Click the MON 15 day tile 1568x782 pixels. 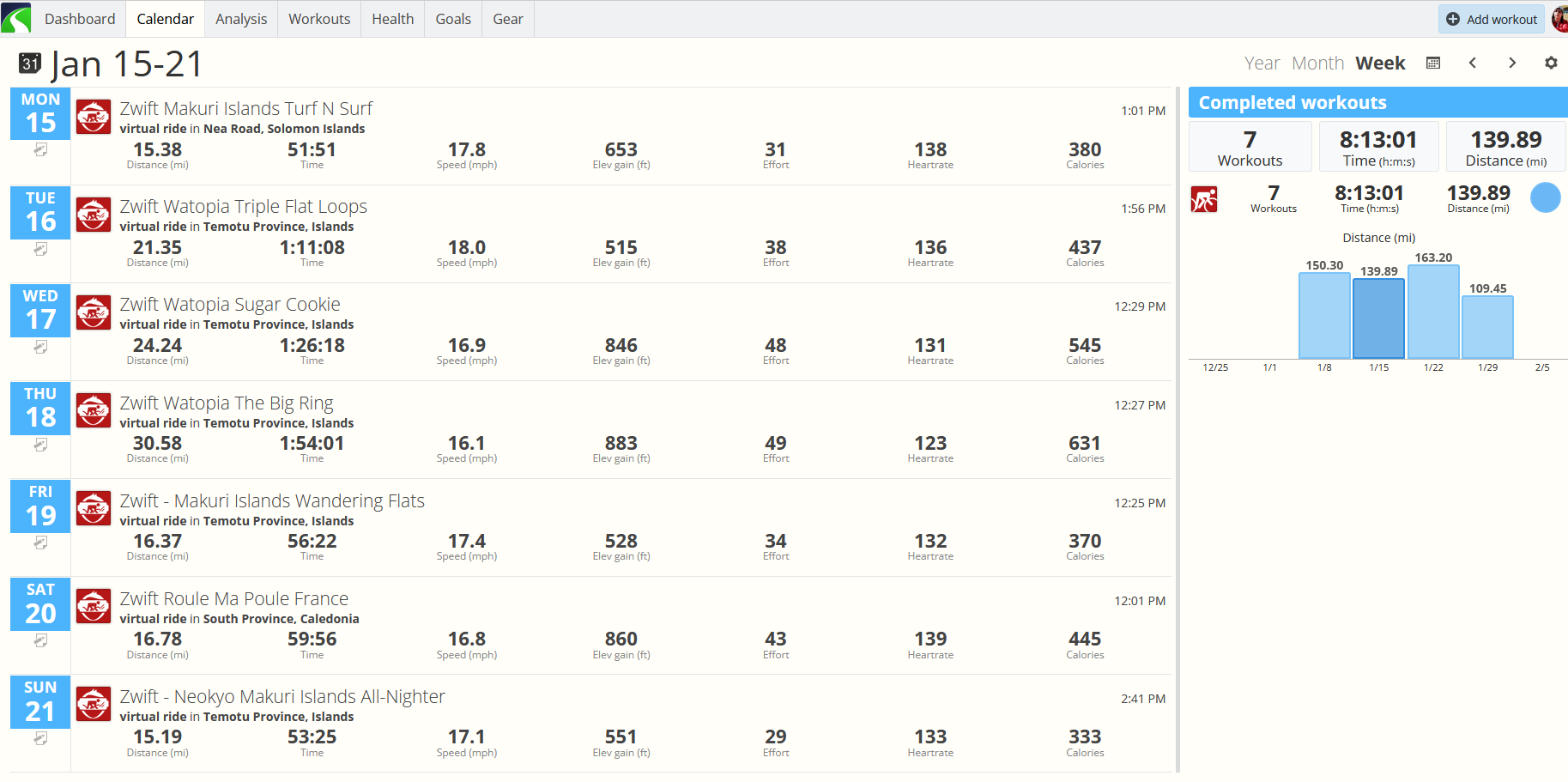40,113
